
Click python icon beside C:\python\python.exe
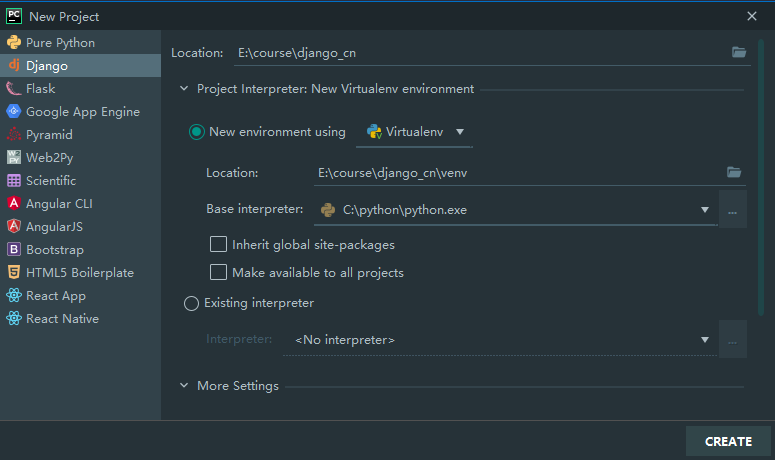[x=328, y=209]
